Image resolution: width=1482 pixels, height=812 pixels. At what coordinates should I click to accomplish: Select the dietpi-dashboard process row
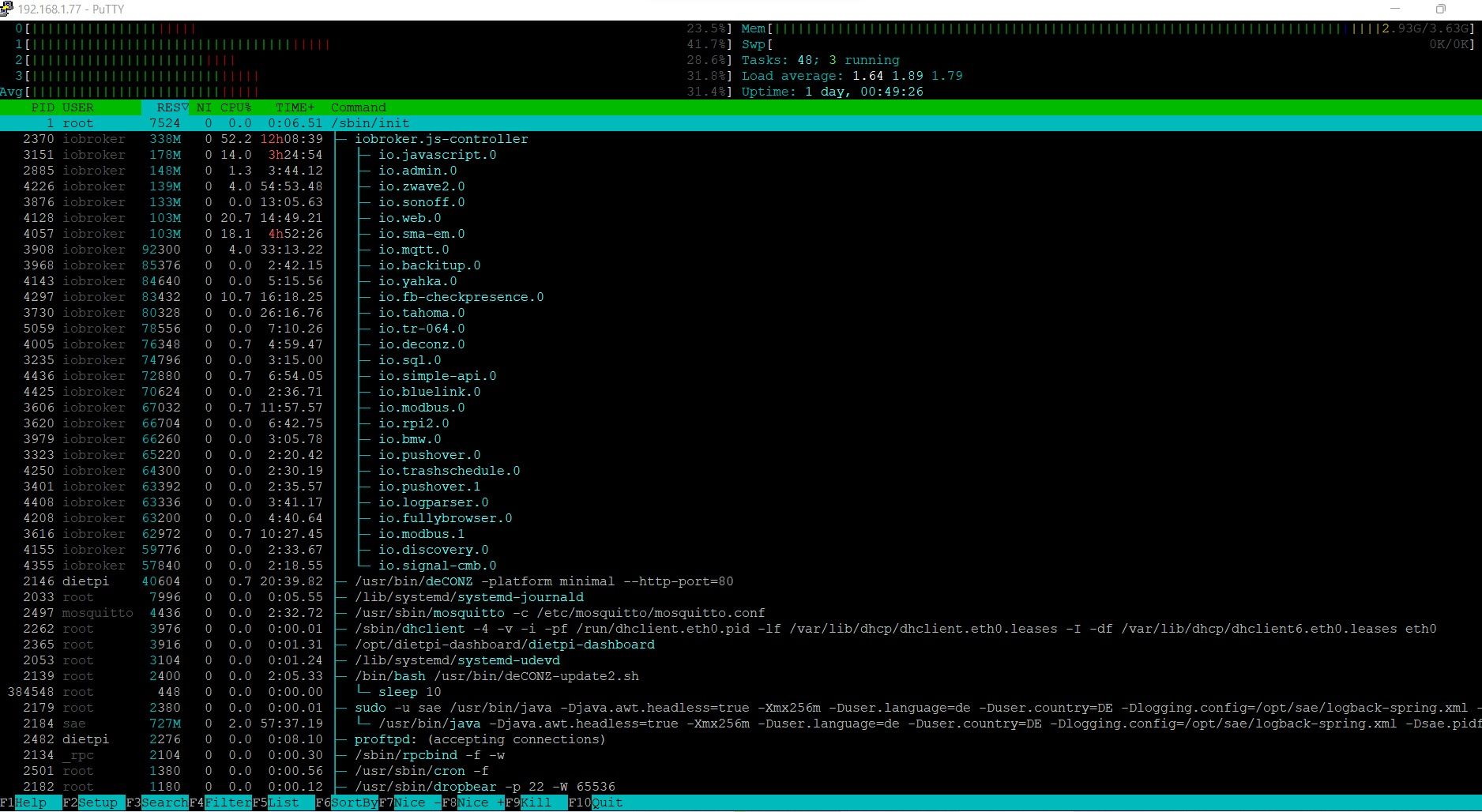tap(741, 645)
